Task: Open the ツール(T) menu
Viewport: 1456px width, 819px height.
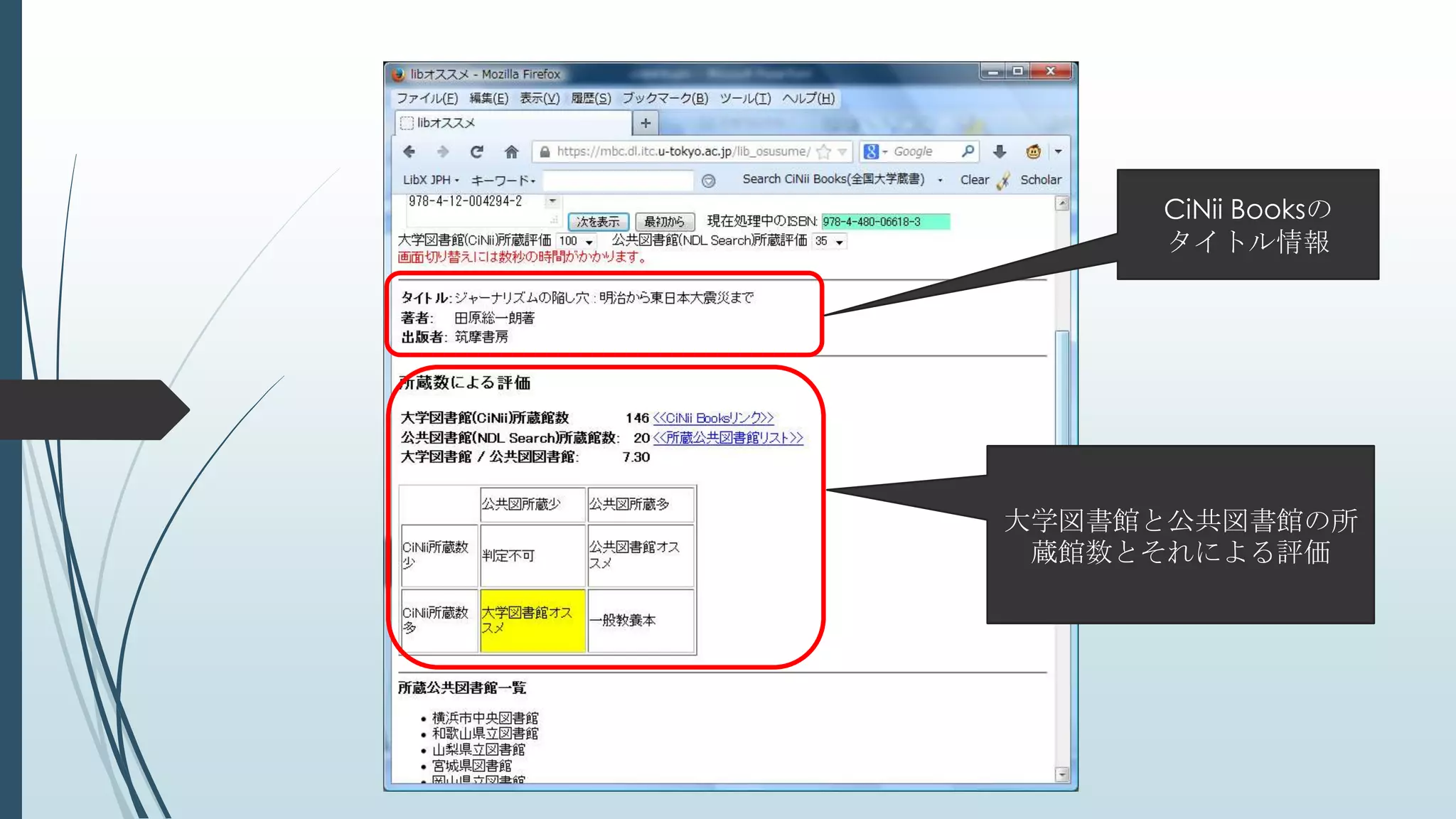Action: (745, 98)
